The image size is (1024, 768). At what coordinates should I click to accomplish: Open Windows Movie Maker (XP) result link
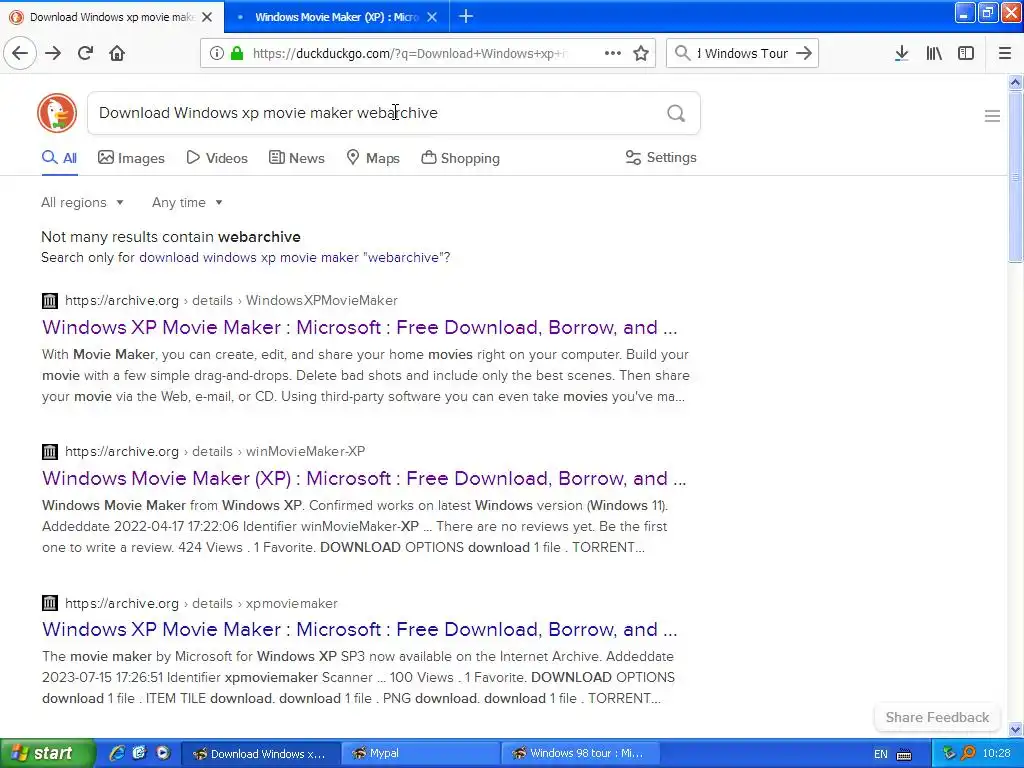[x=364, y=478]
